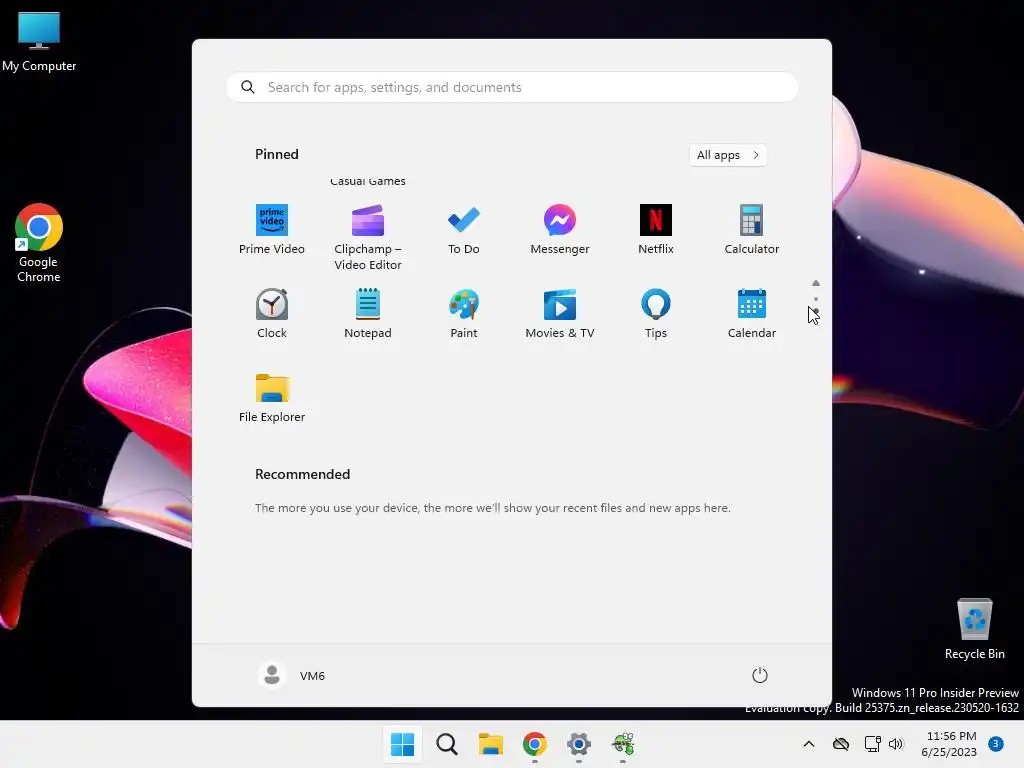1024x768 pixels.
Task: Launch Netflix app
Action: pyautogui.click(x=656, y=230)
